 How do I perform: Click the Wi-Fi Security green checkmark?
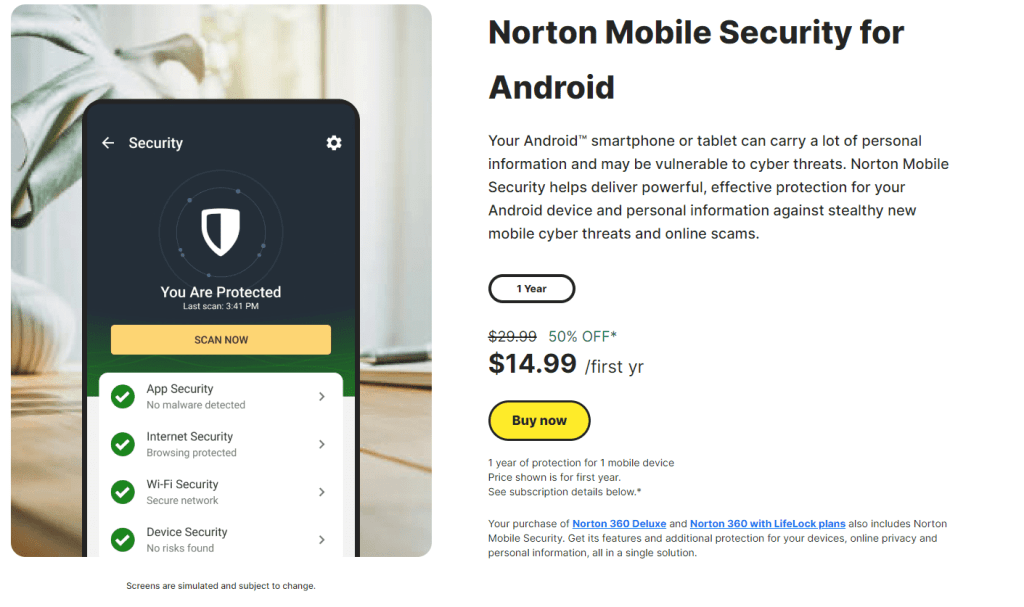click(x=123, y=492)
